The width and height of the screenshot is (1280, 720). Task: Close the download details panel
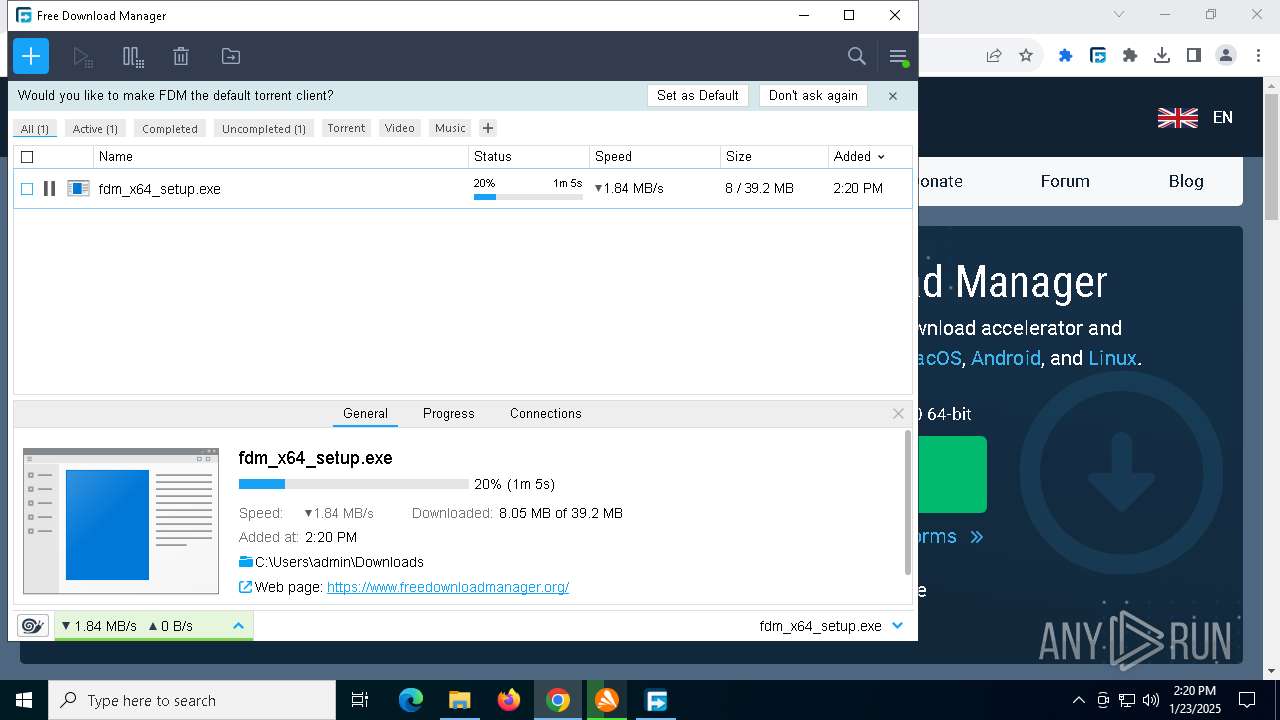898,413
